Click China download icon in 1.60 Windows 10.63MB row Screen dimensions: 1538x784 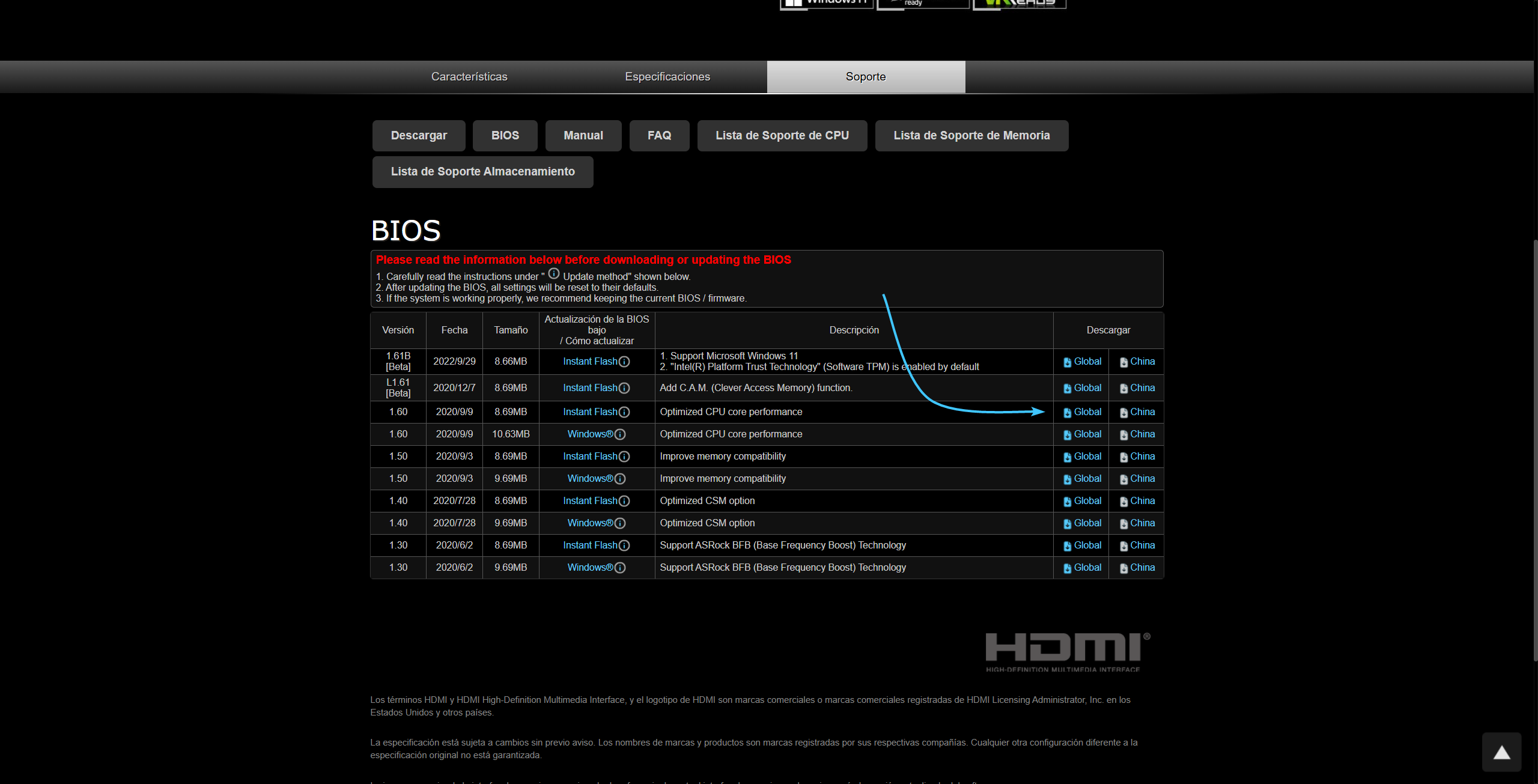click(x=1123, y=435)
